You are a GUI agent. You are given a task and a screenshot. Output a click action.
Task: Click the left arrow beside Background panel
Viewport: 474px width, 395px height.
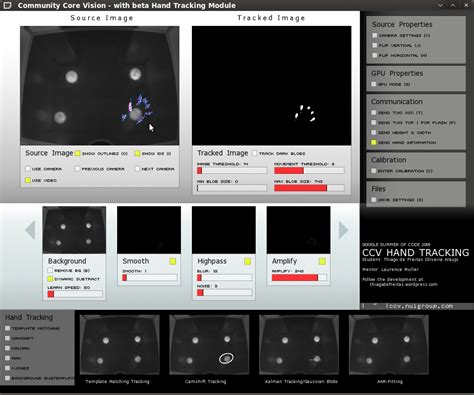(x=30, y=230)
